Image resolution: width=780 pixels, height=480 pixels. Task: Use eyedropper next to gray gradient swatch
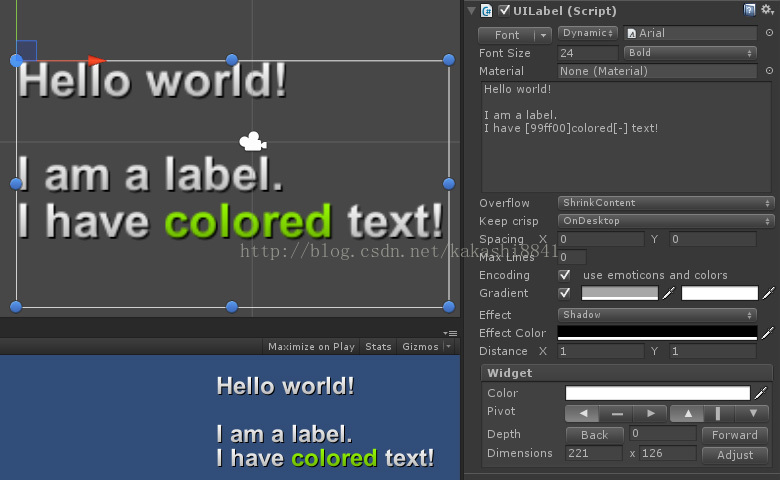tap(669, 293)
